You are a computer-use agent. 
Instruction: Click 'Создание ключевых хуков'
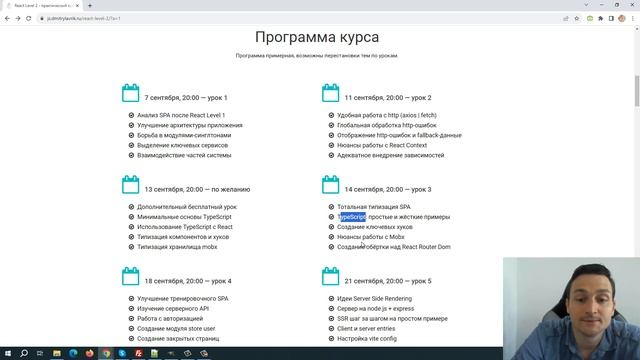tap(375, 227)
